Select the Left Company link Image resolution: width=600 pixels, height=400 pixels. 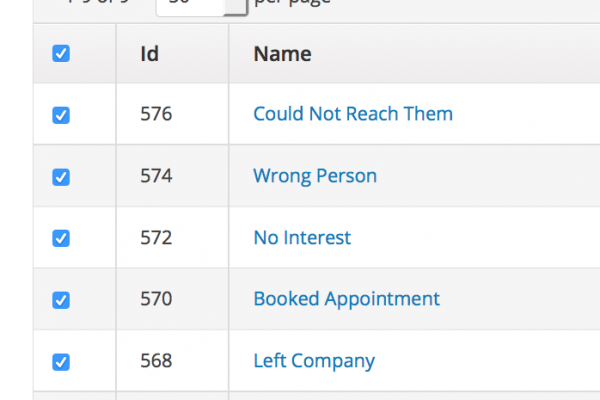314,361
